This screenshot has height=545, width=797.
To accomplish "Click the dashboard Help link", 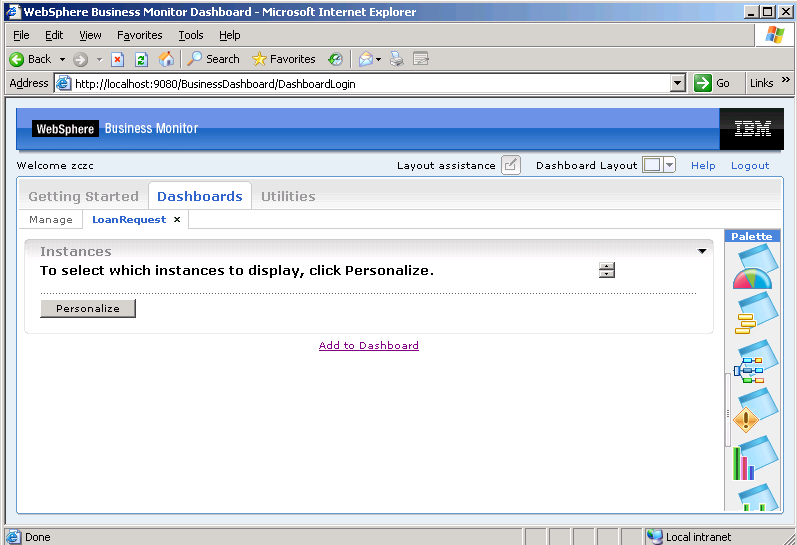I will click(703, 165).
